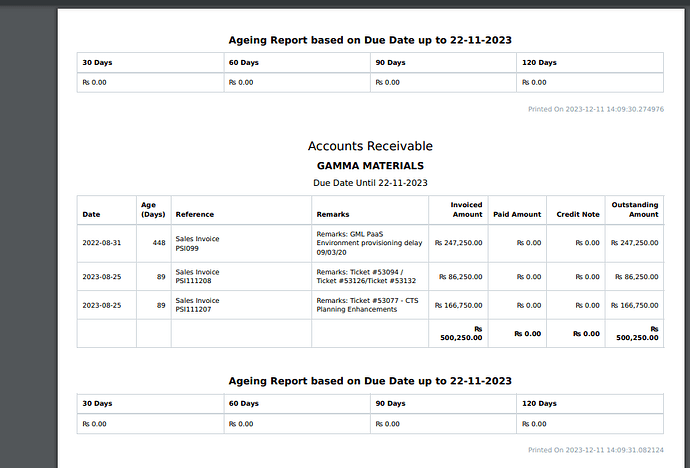Click invoiced amount Rs 166,750.00
The width and height of the screenshot is (690, 468).
(459, 305)
